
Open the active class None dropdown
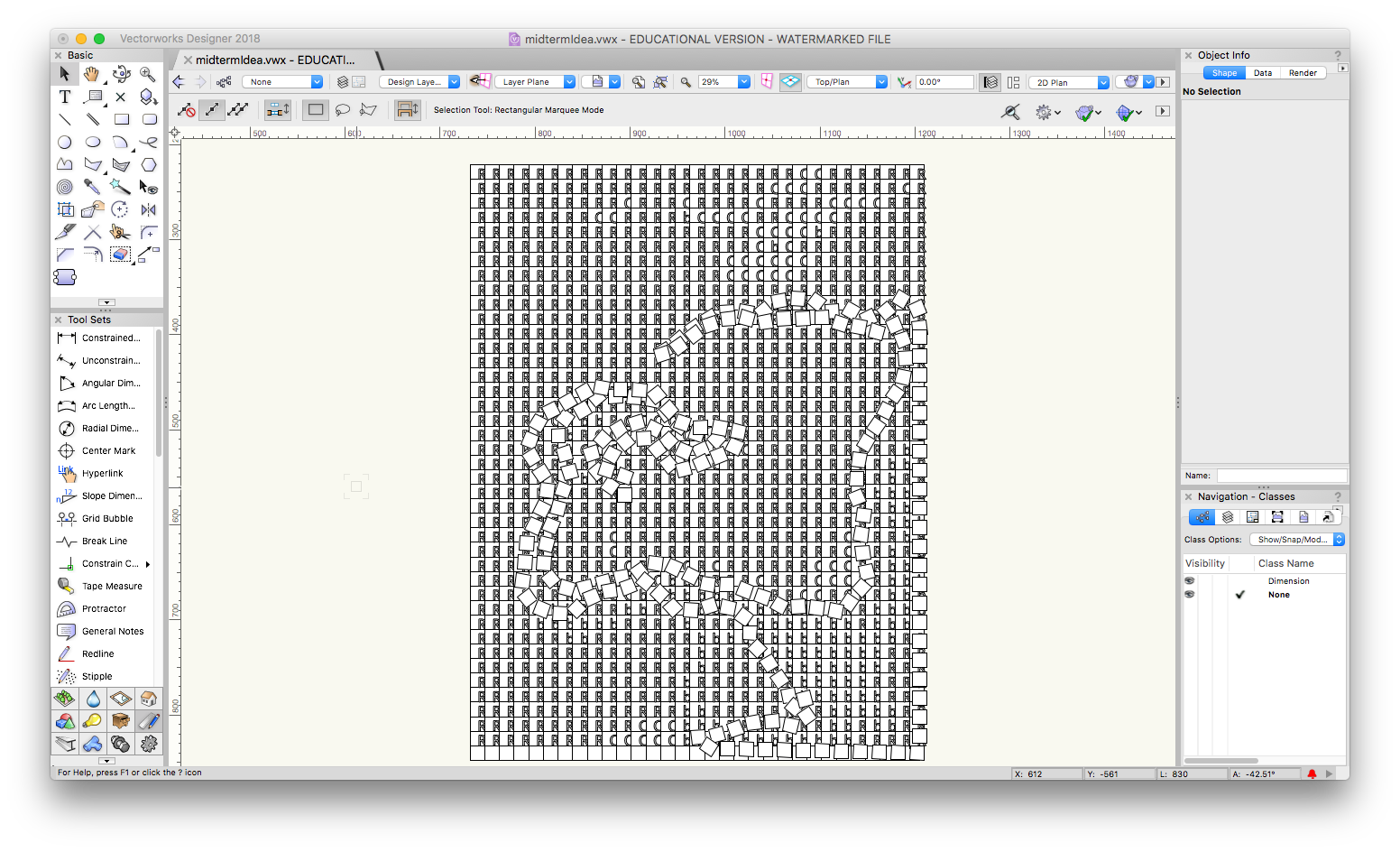coord(283,82)
